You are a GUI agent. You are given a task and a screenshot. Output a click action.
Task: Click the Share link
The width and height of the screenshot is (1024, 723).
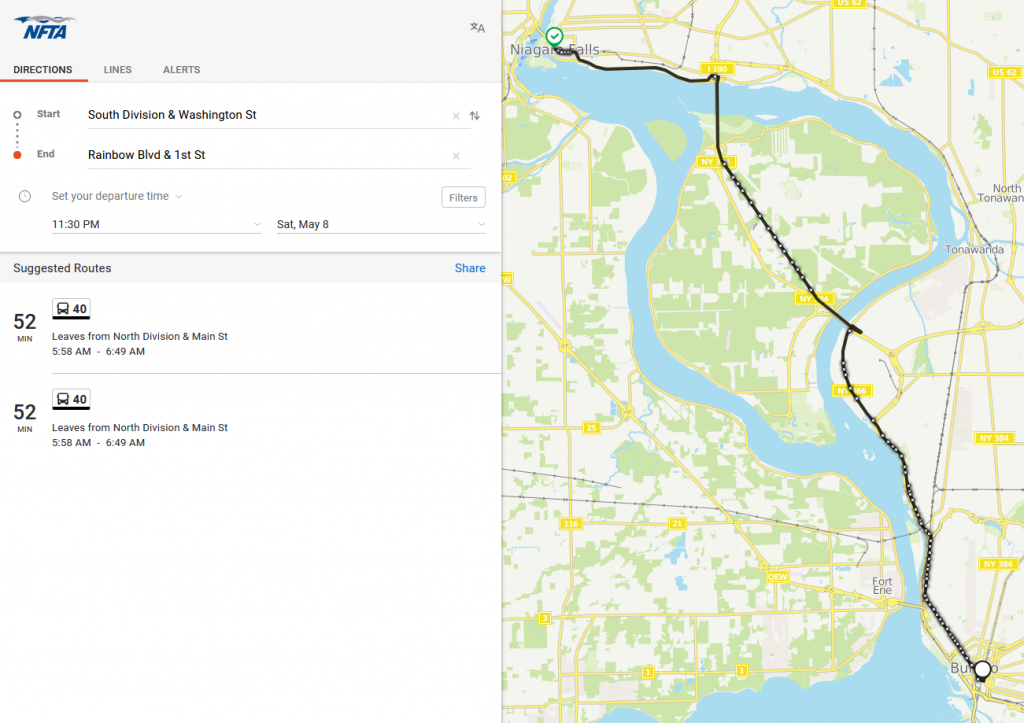coord(470,268)
